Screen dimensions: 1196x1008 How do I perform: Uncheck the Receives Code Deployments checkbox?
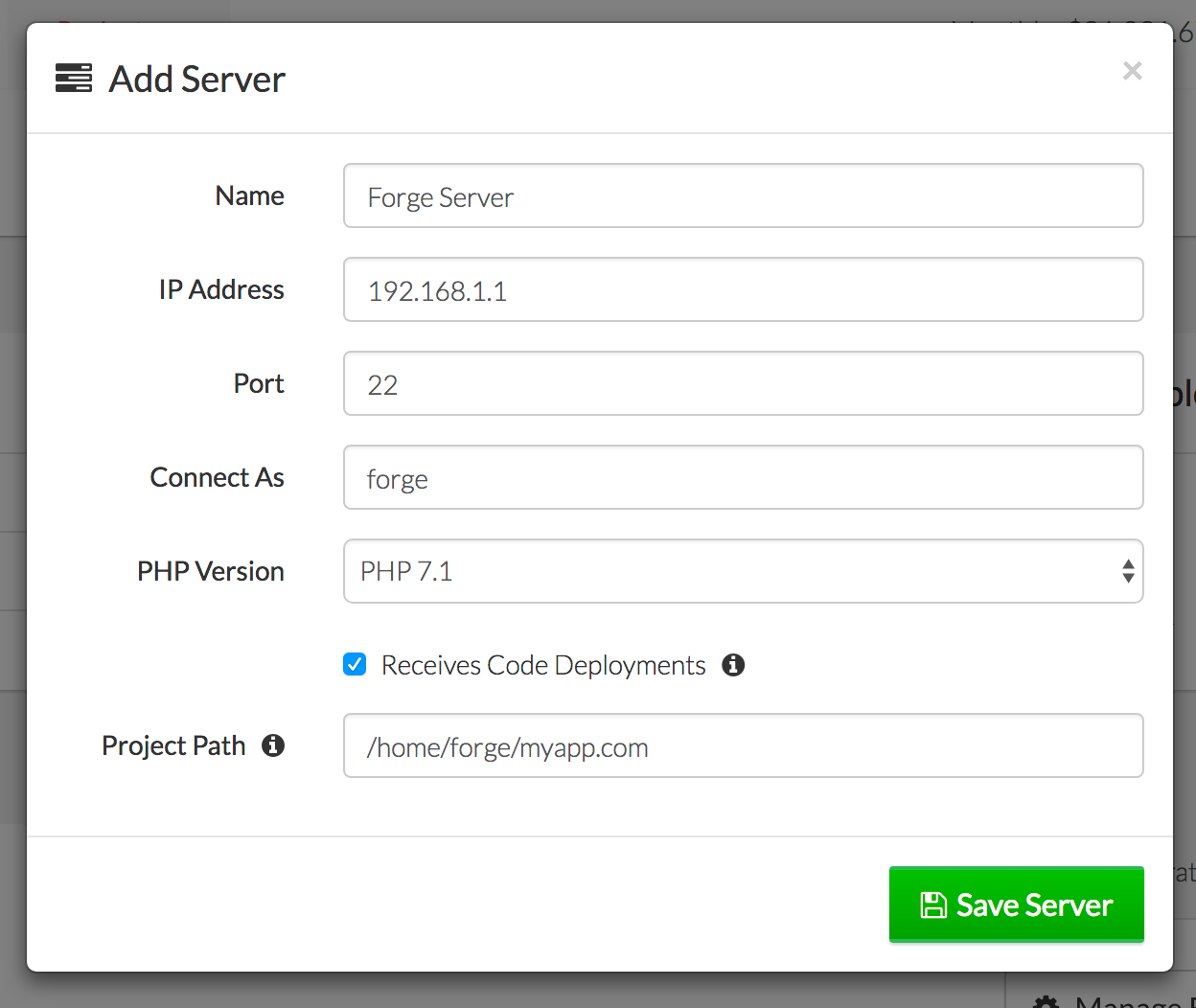coord(355,665)
